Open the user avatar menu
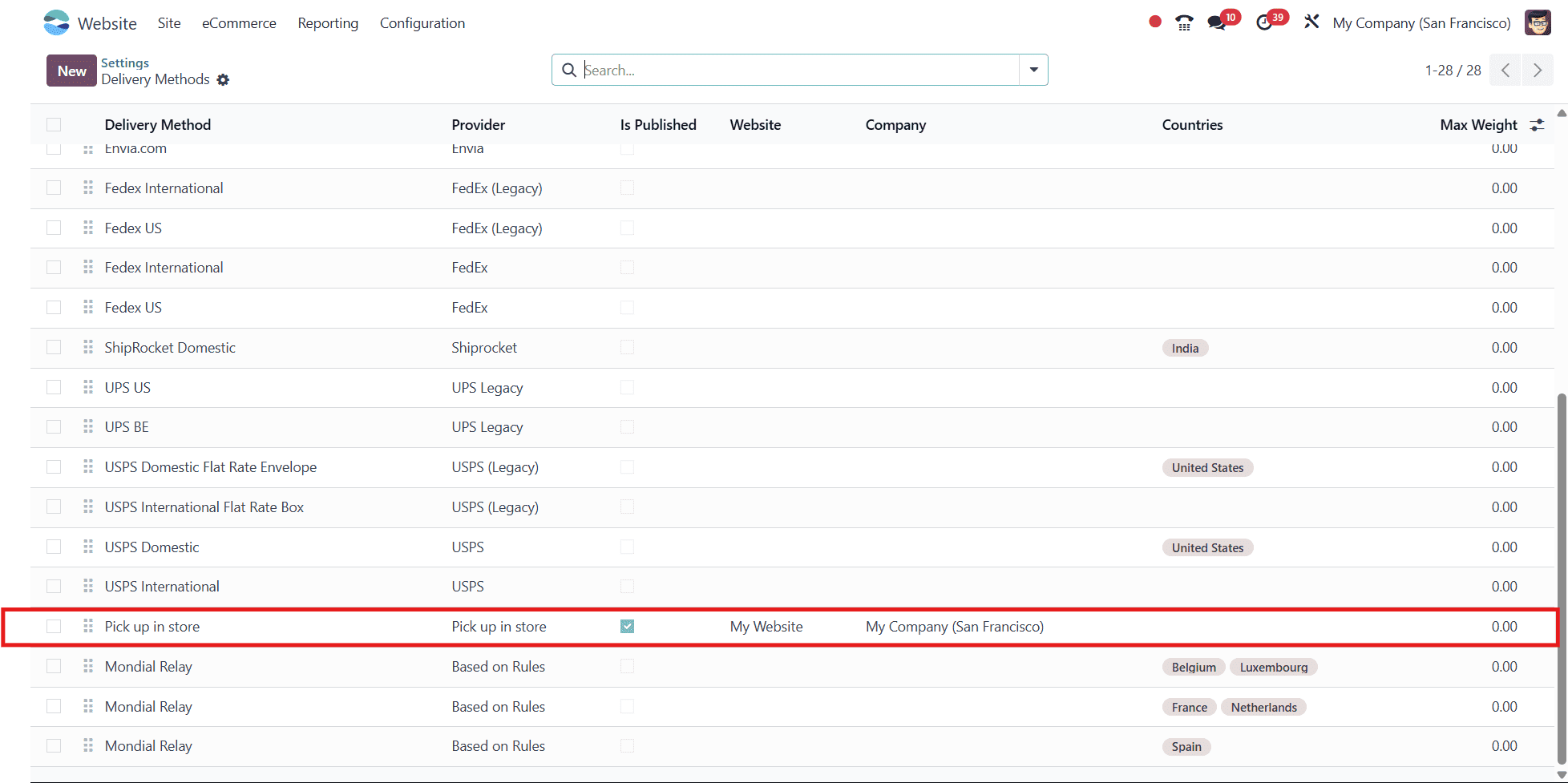Screen dimensions: 1568x783 [x=1538, y=22]
